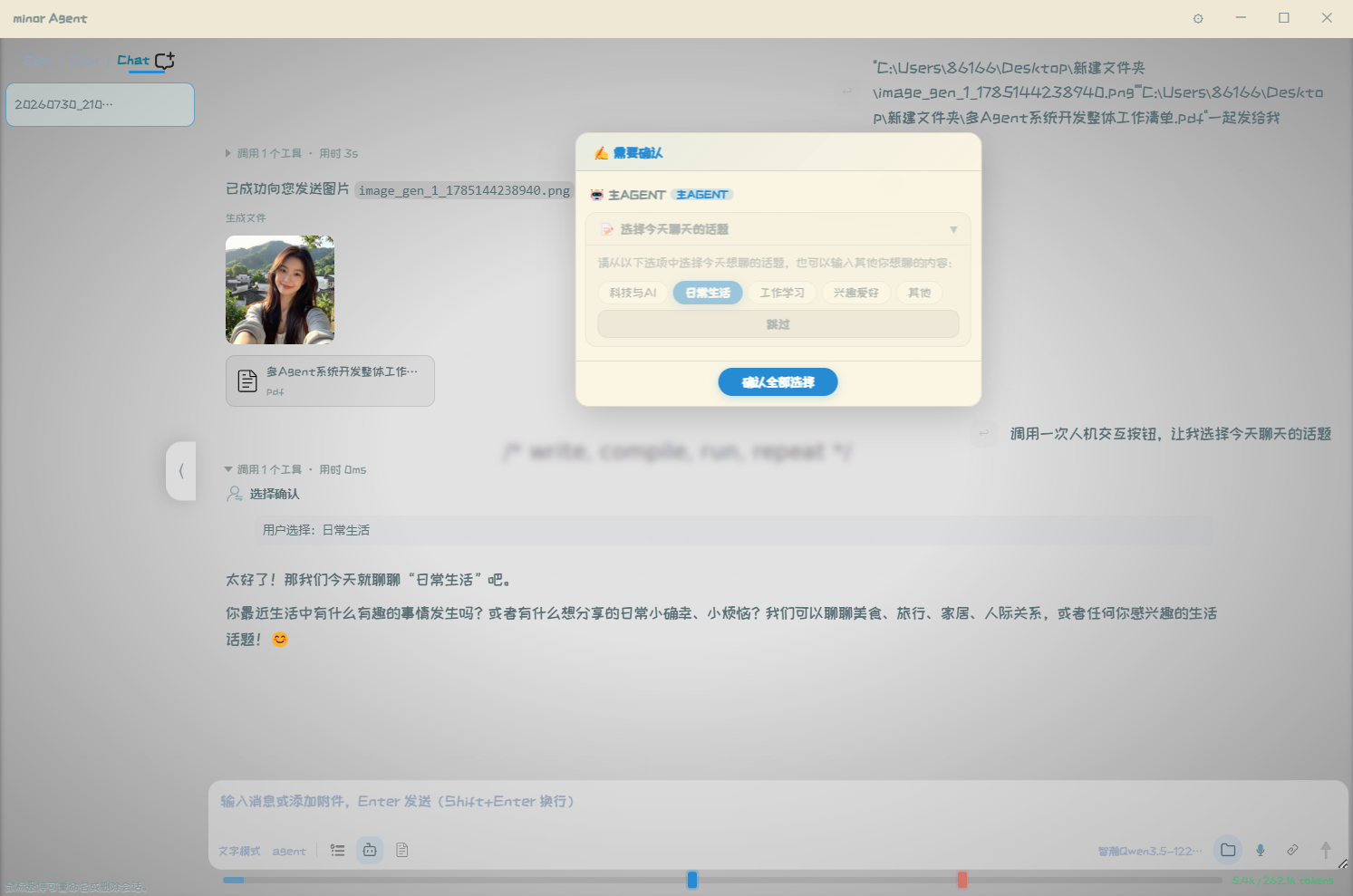Expand 调用1个工具 用时 3s section

pyautogui.click(x=292, y=153)
